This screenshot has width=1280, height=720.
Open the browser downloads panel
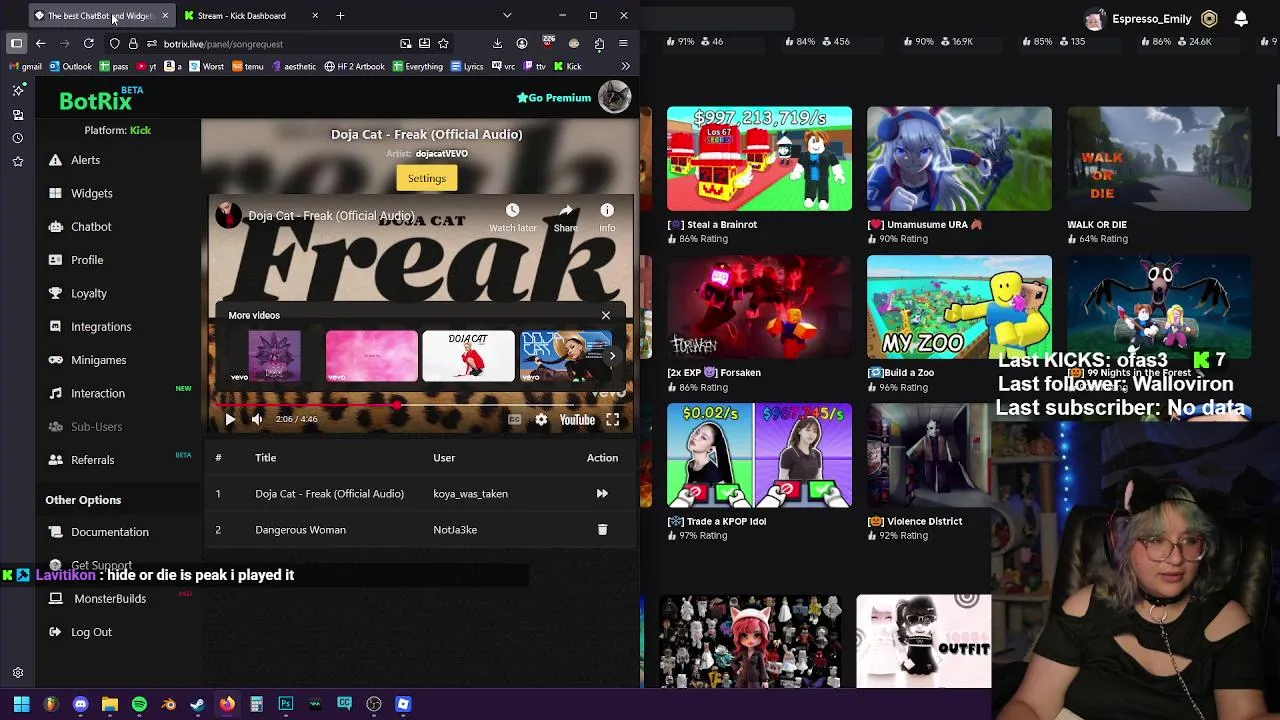[x=497, y=44]
